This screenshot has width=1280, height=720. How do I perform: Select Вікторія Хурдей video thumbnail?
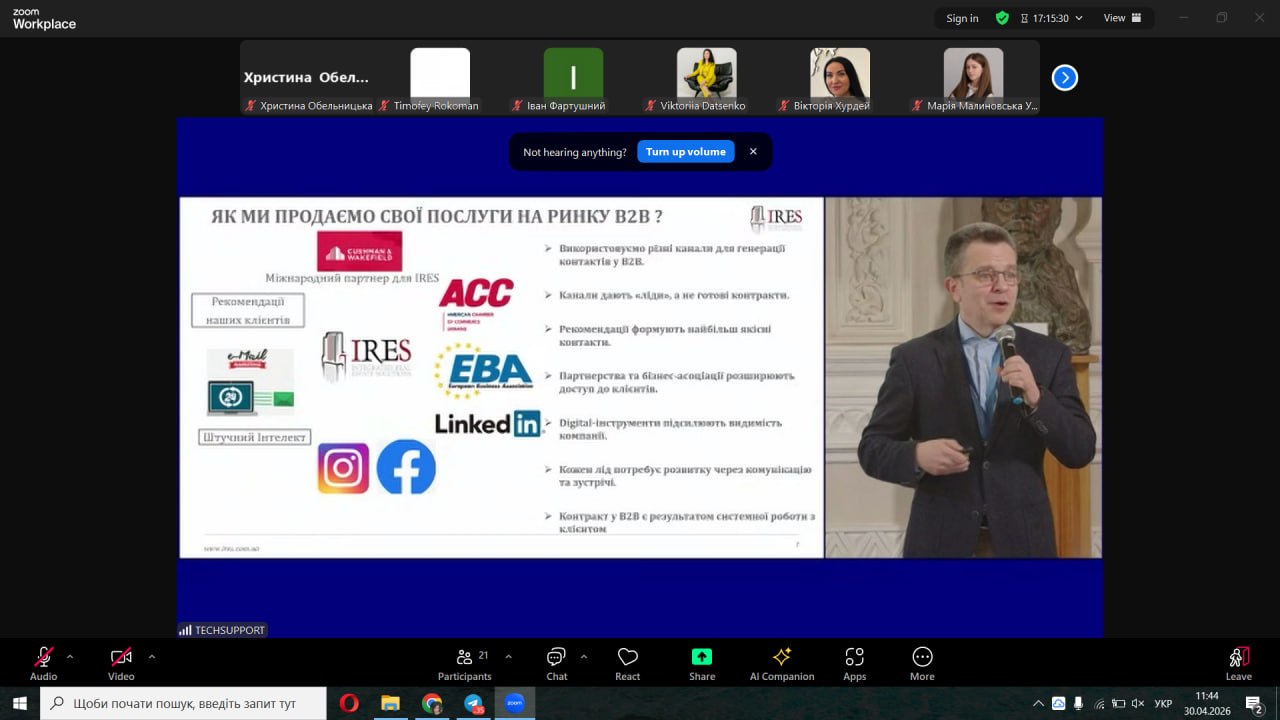tap(840, 78)
